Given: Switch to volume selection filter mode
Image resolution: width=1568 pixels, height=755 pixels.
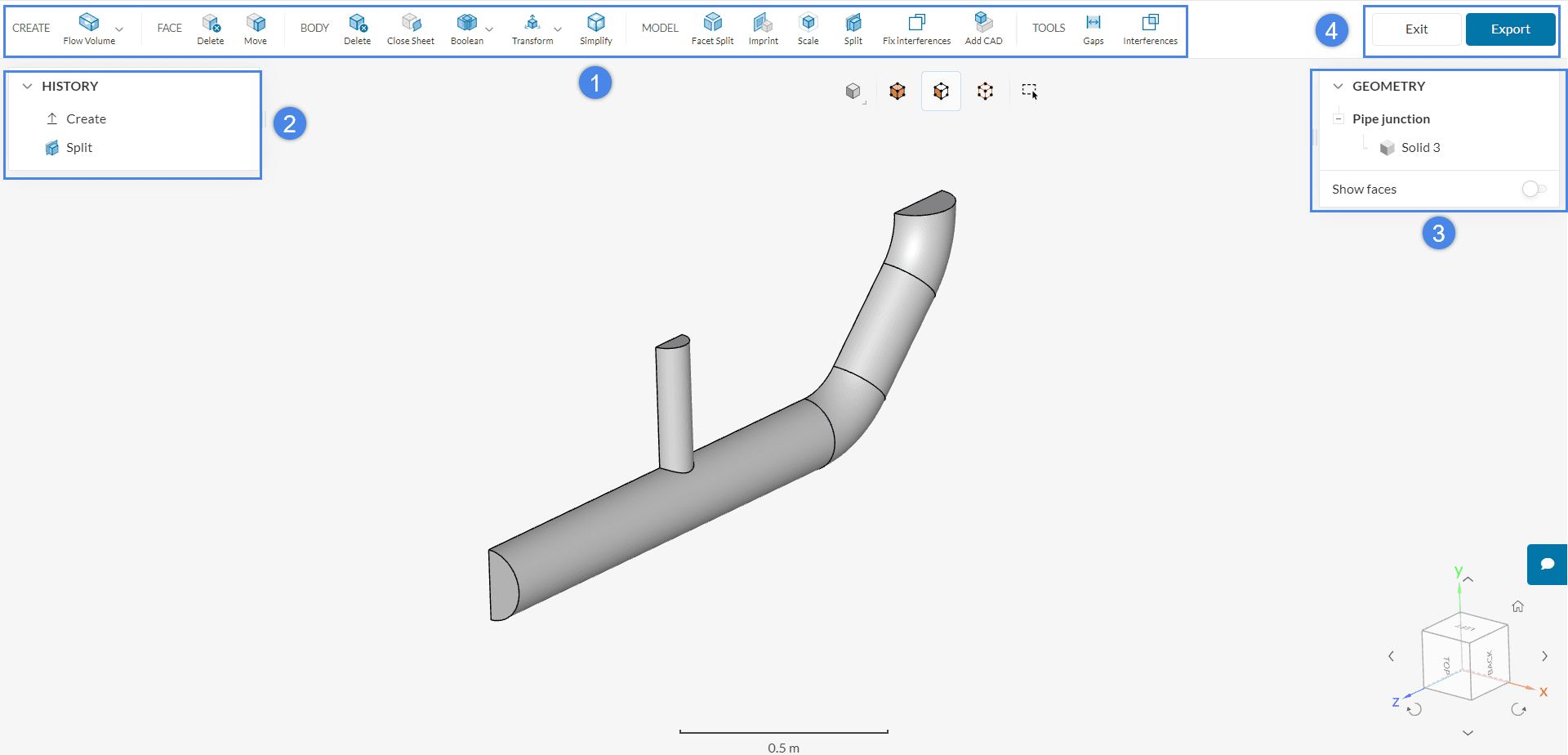Looking at the screenshot, I should click(x=897, y=91).
